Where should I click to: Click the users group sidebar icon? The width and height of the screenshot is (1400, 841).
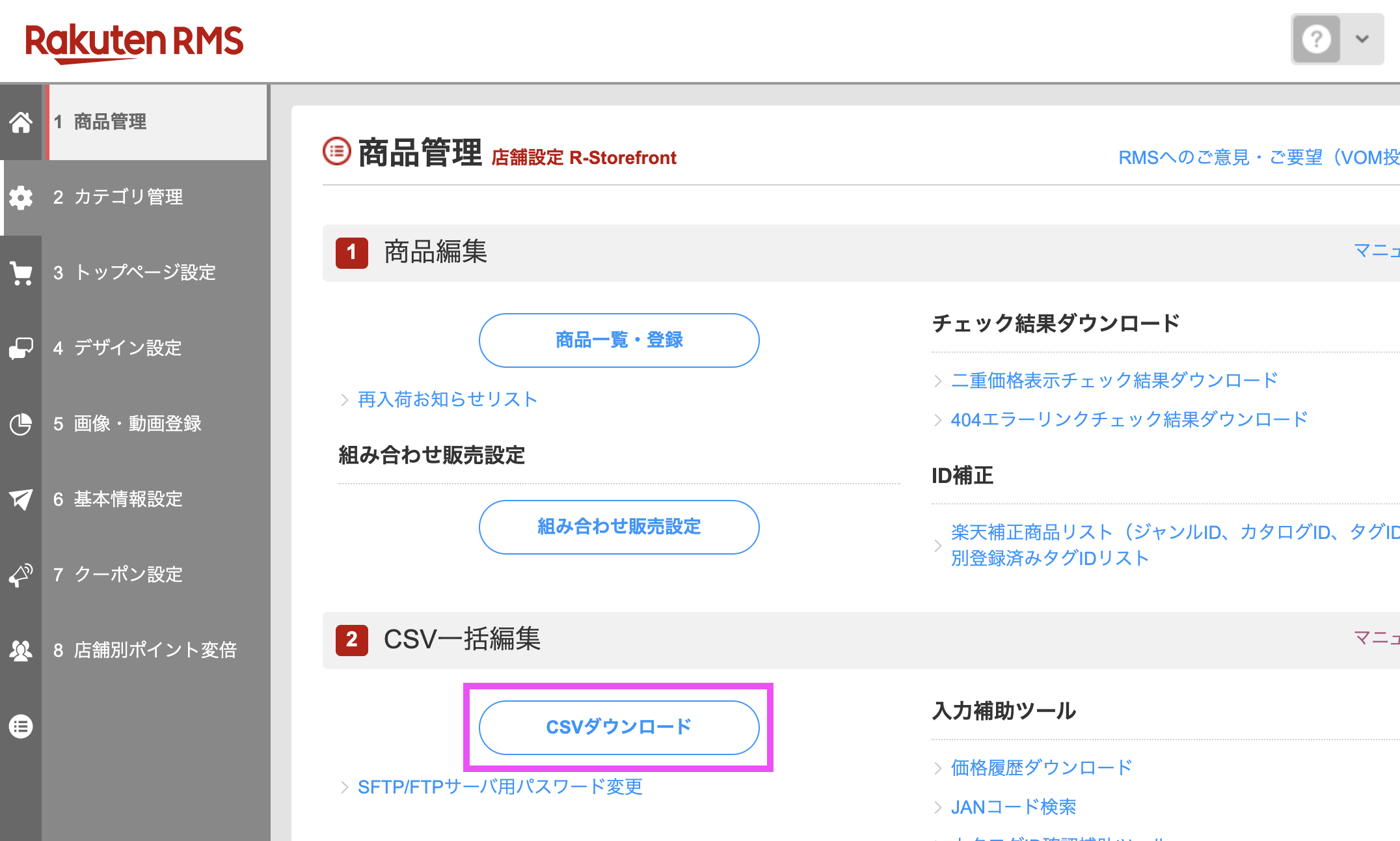21,650
